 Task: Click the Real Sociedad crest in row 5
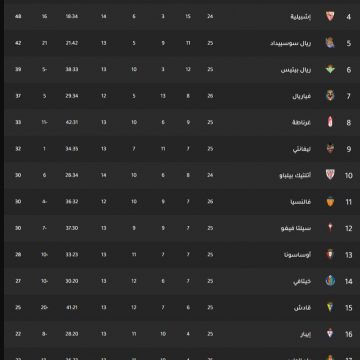330,43
